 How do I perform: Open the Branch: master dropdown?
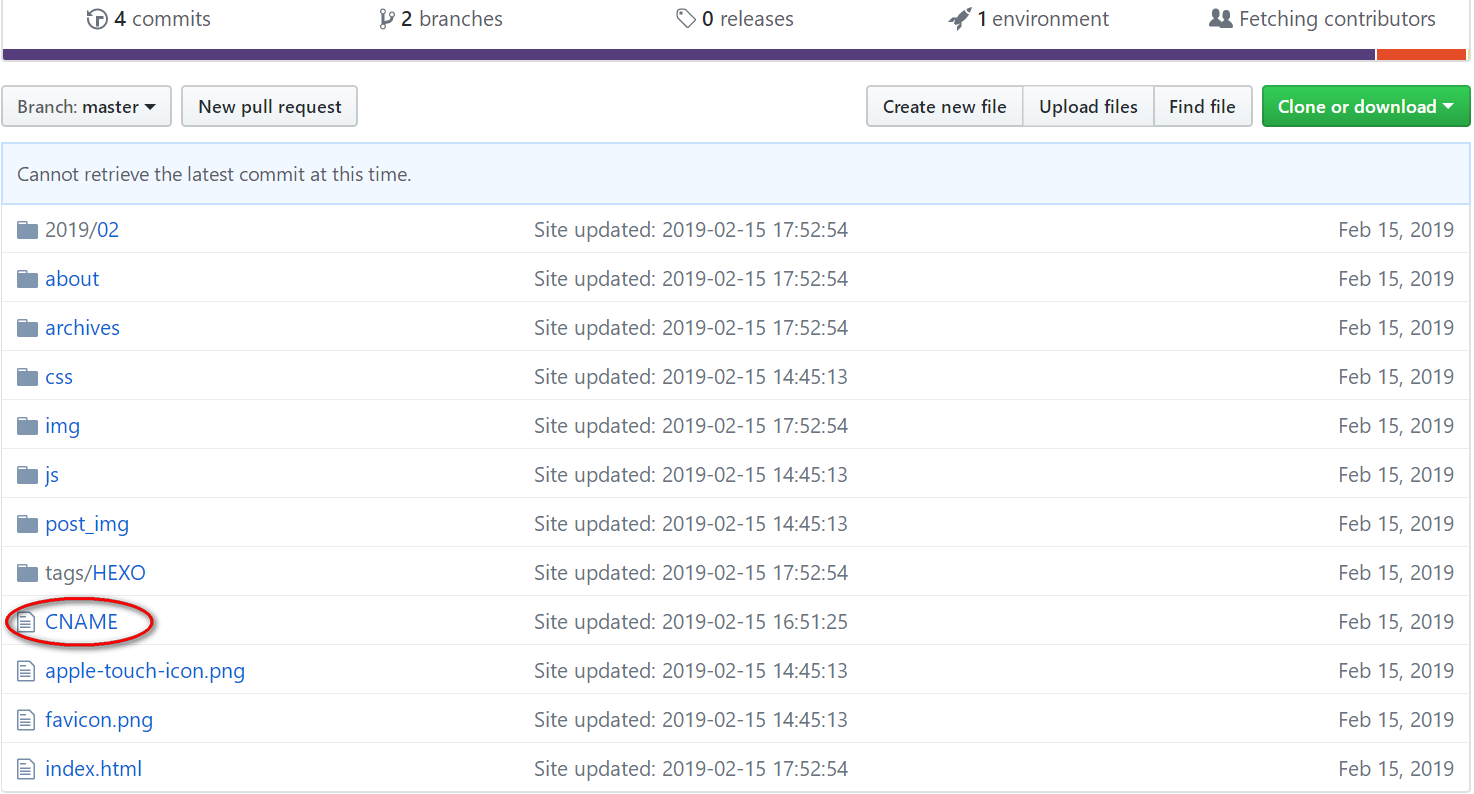pos(86,106)
